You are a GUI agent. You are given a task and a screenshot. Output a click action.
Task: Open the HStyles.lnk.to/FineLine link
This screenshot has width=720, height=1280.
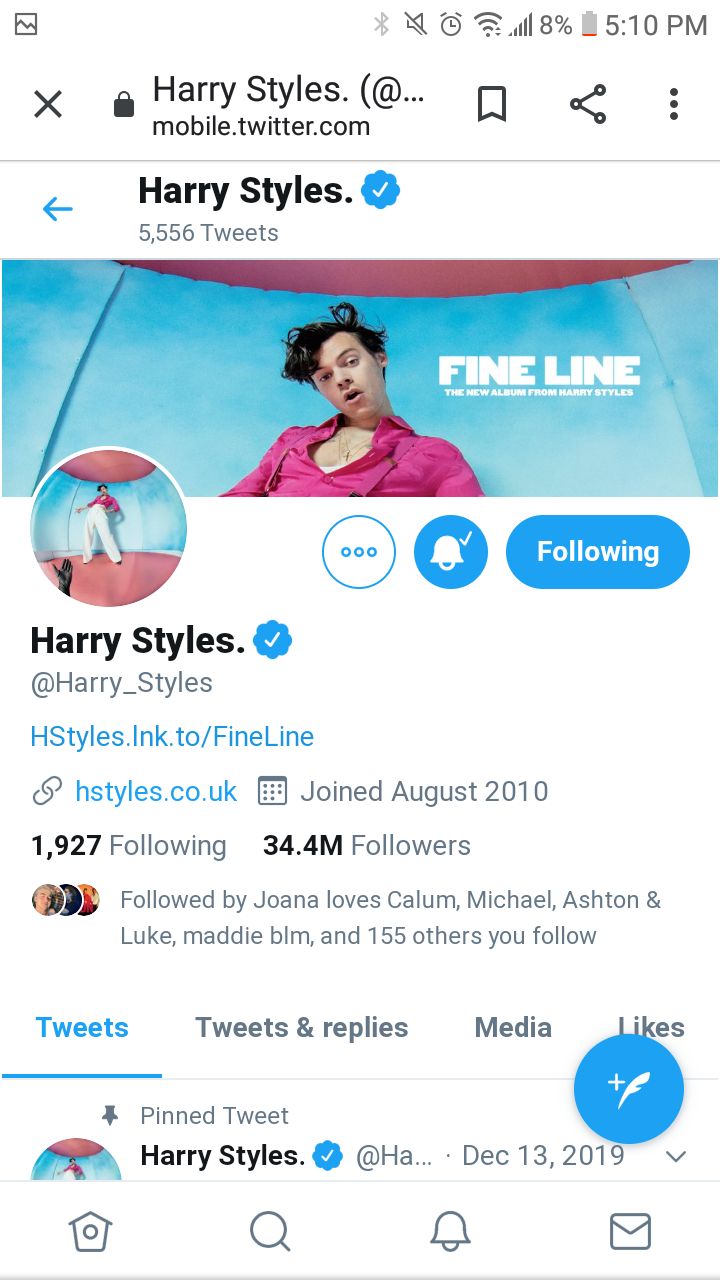click(172, 737)
